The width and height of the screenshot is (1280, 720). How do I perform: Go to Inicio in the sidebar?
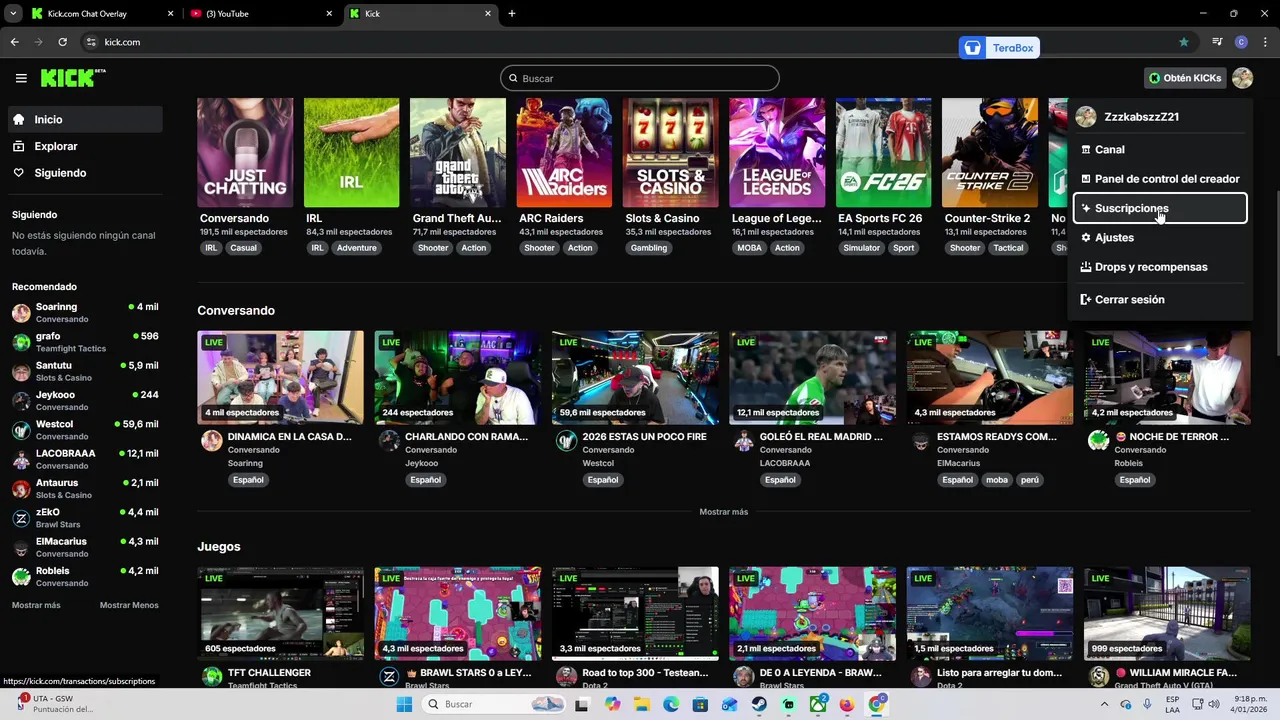85,119
